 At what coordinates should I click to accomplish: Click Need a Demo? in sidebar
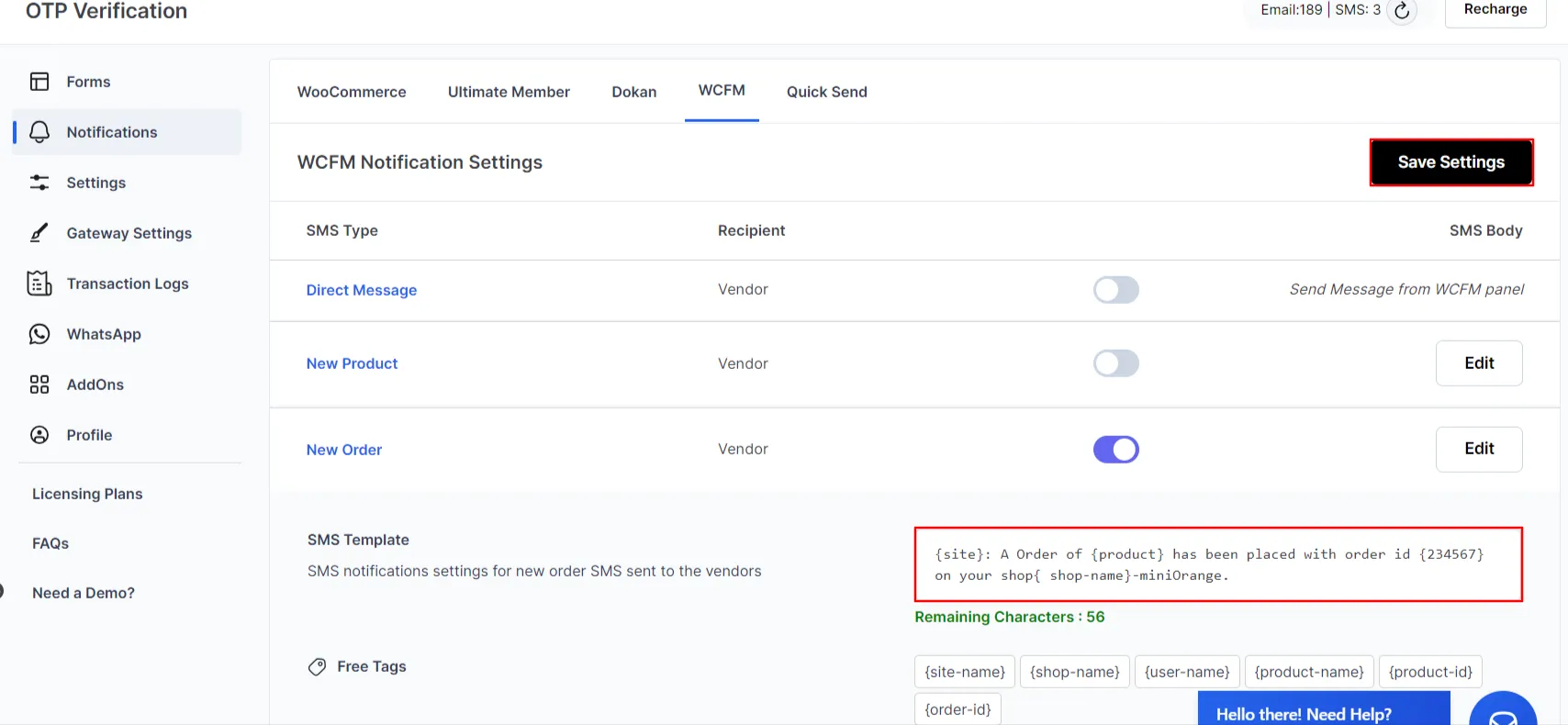[84, 593]
